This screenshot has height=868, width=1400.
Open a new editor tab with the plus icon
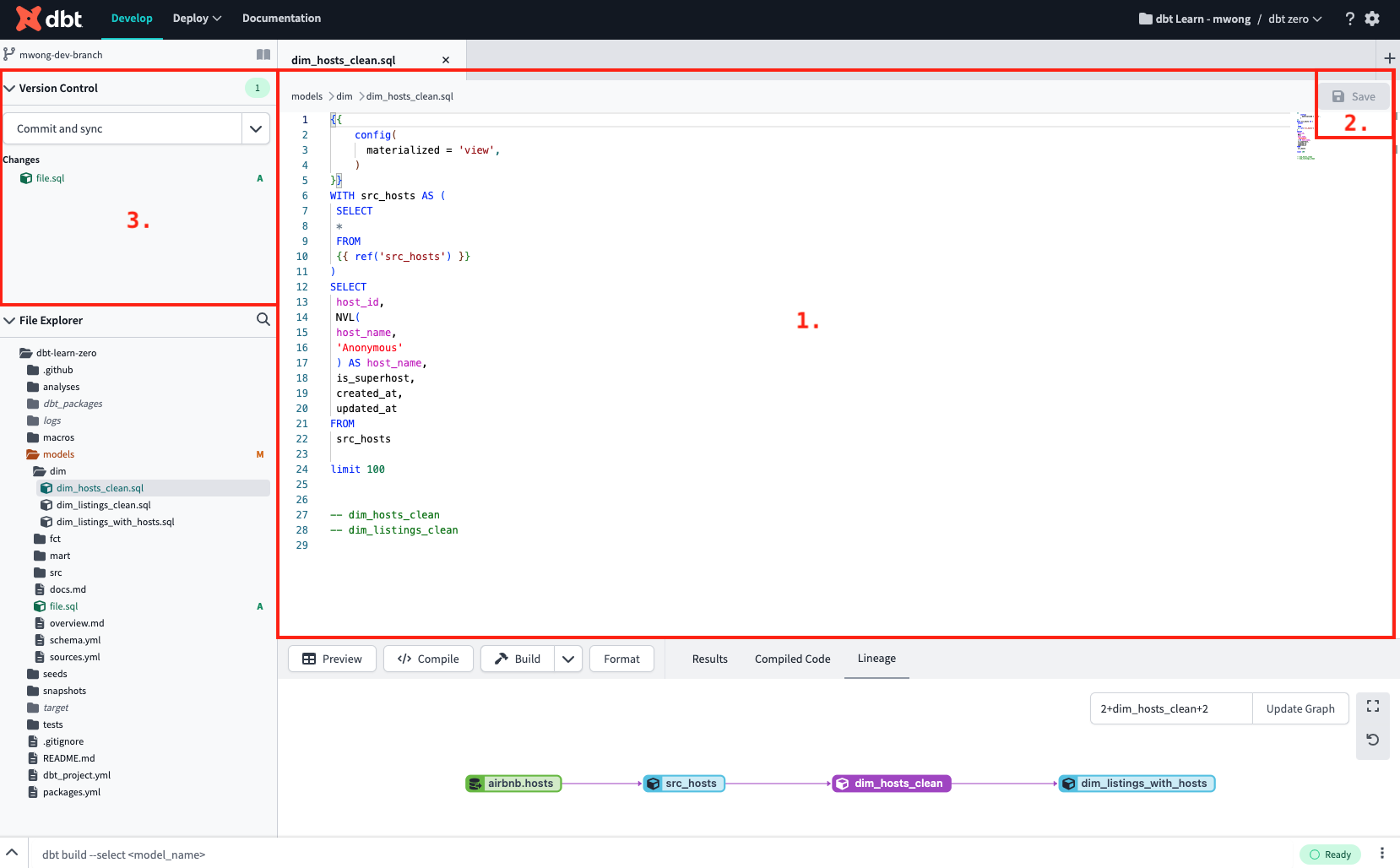pyautogui.click(x=1389, y=58)
